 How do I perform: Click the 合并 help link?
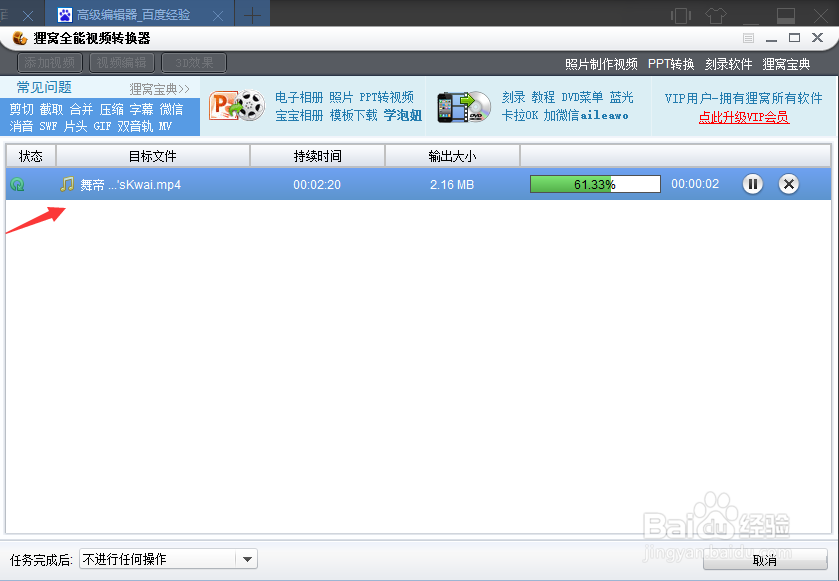pyautogui.click(x=81, y=109)
